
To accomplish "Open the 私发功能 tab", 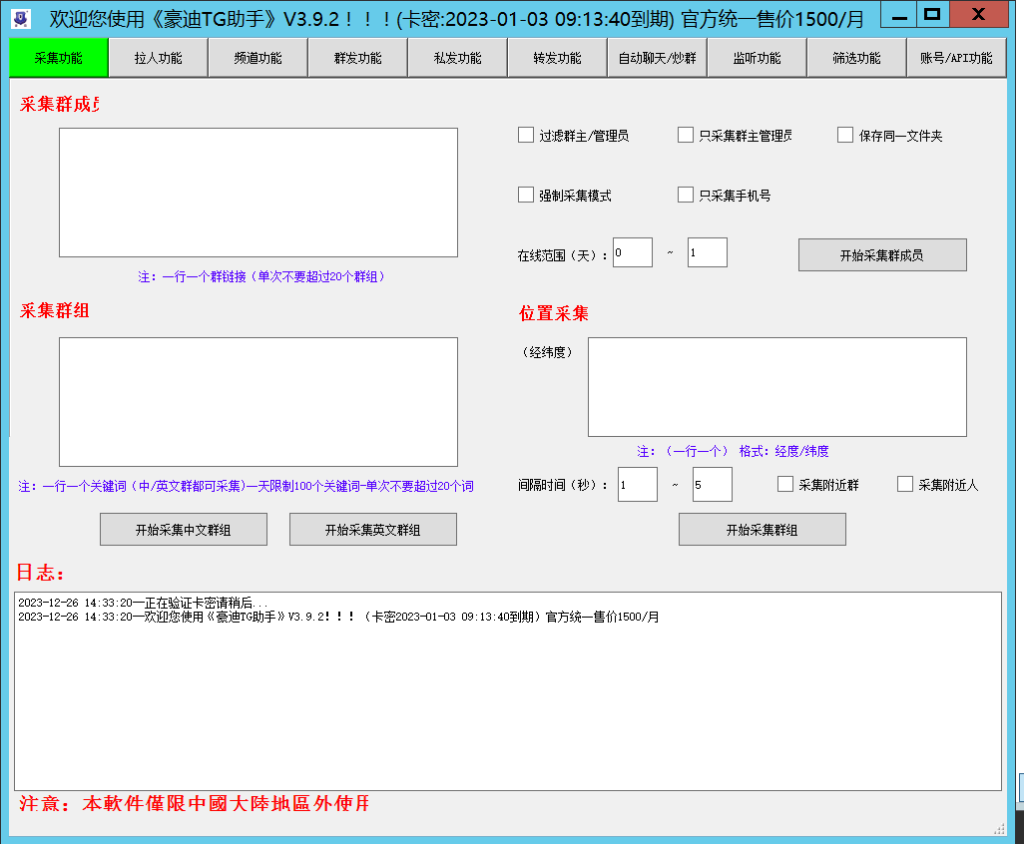I will tap(458, 58).
